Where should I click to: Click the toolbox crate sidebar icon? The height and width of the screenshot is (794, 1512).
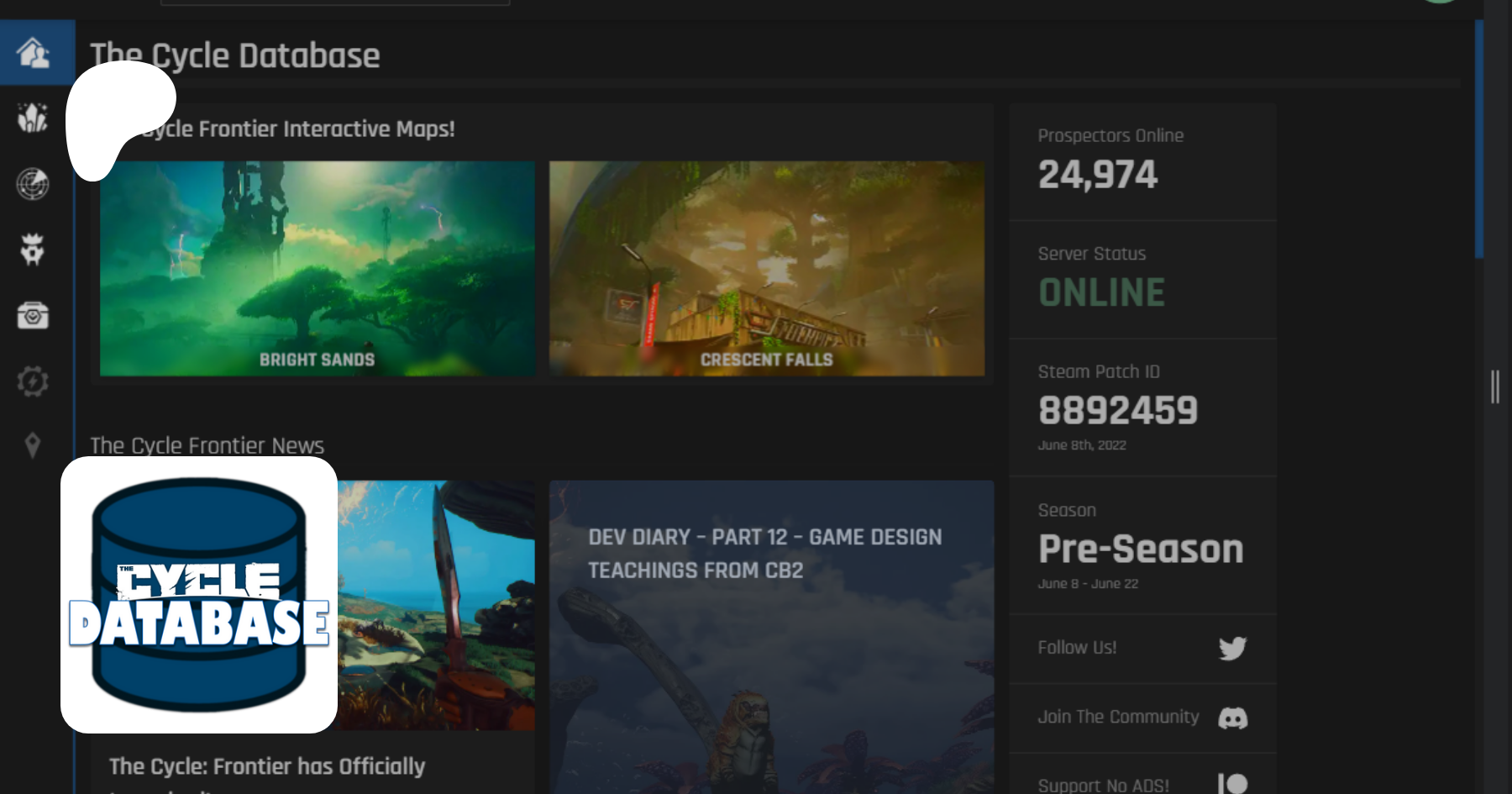click(33, 316)
